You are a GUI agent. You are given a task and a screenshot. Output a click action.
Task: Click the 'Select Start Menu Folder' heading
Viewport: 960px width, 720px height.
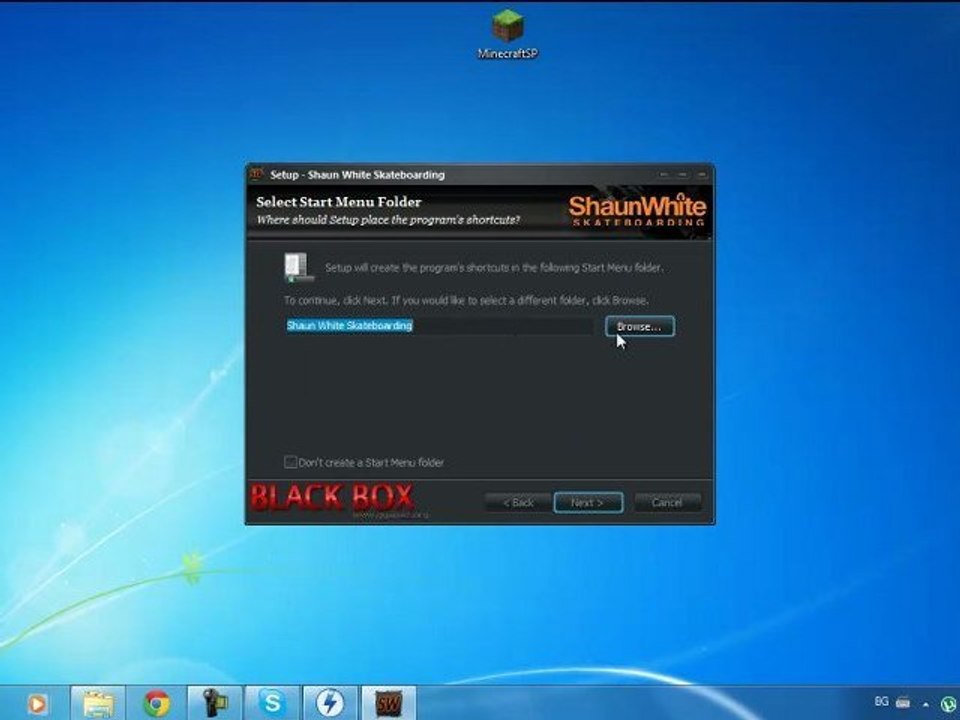(339, 202)
